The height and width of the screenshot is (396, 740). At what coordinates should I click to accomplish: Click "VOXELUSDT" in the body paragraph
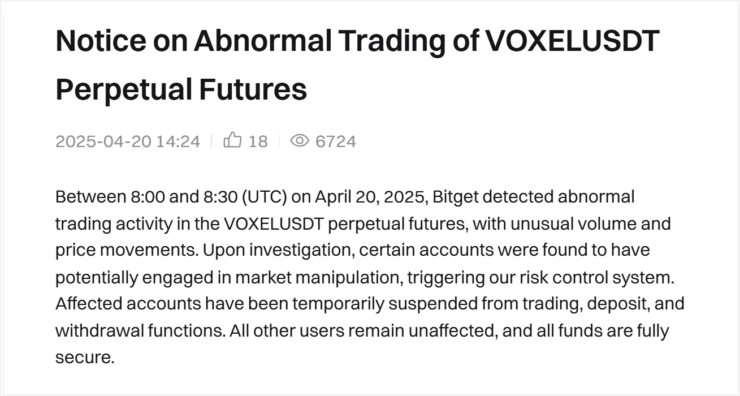coord(274,223)
